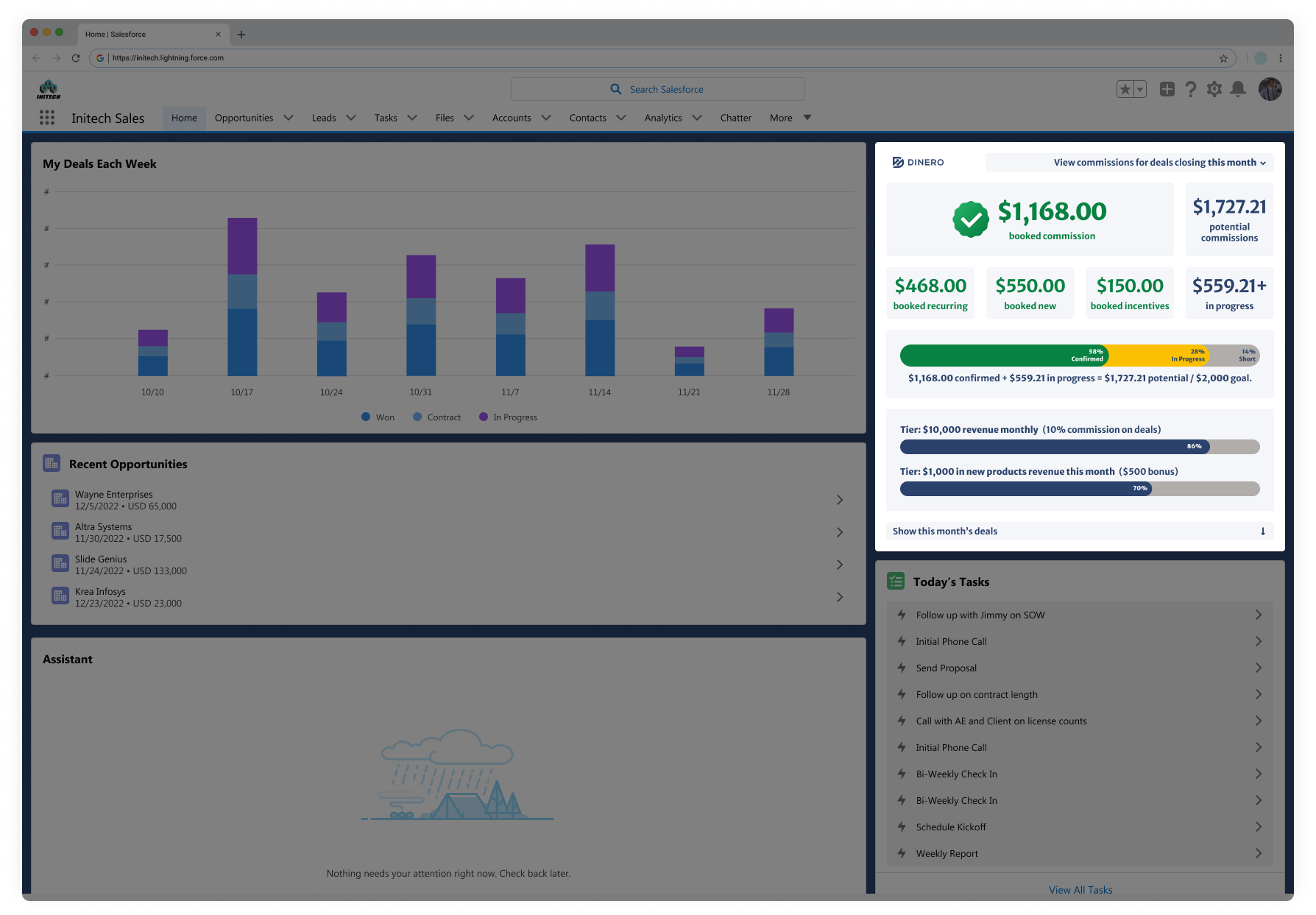Click the Krea Infosys opportunity icon
1316x915 pixels.
click(x=60, y=596)
